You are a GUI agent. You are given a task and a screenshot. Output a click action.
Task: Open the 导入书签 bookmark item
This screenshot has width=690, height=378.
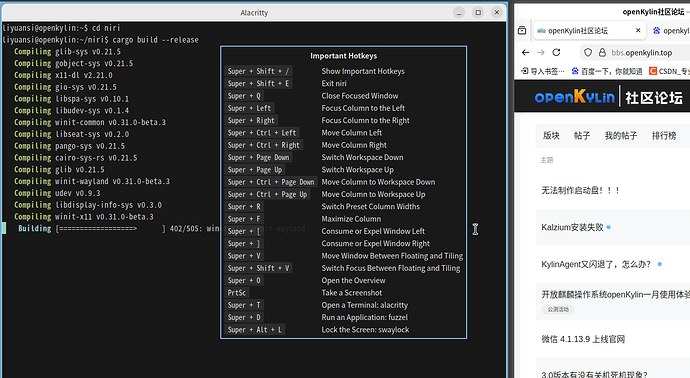543,71
